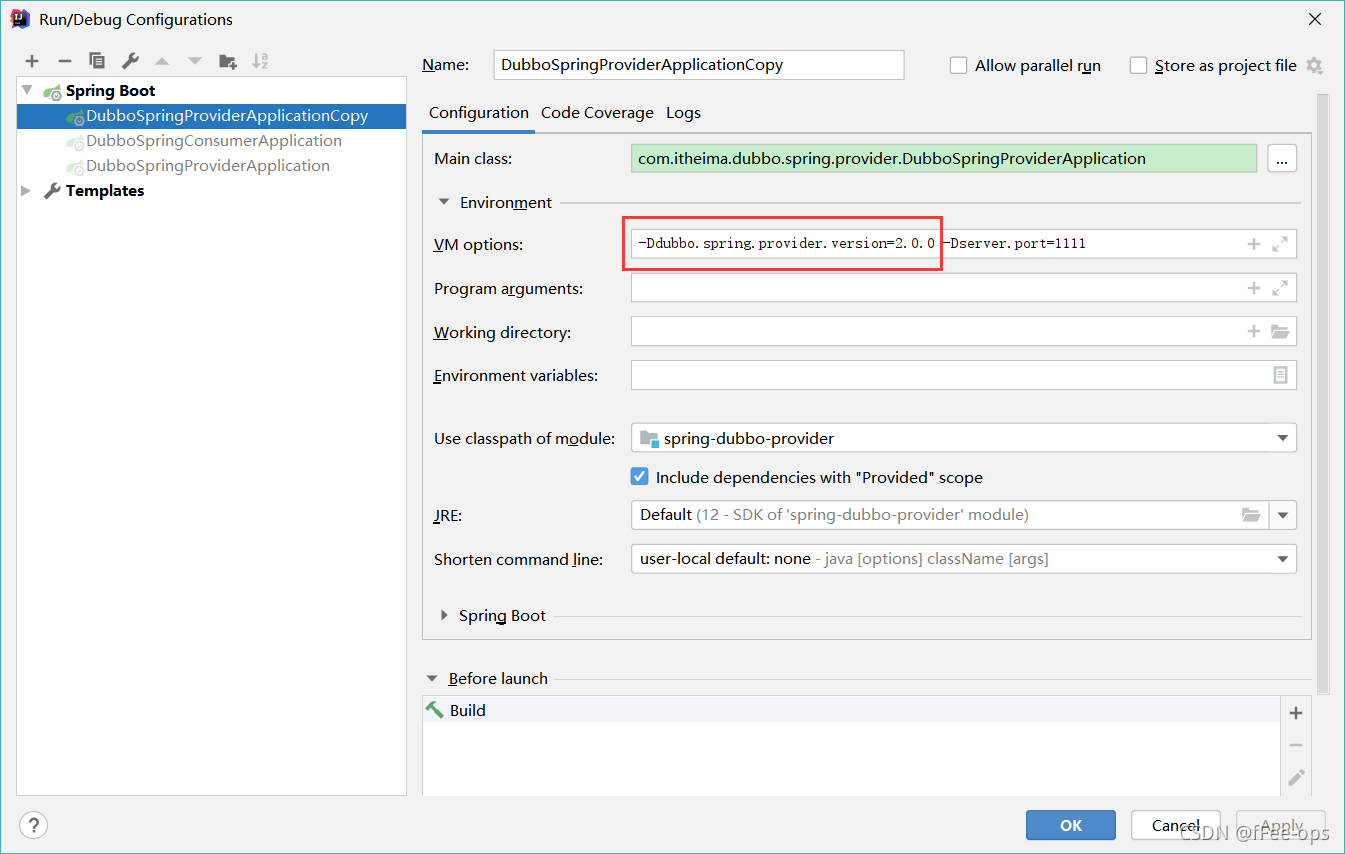Copy the selected configuration
The height and width of the screenshot is (854, 1345).
coord(97,61)
